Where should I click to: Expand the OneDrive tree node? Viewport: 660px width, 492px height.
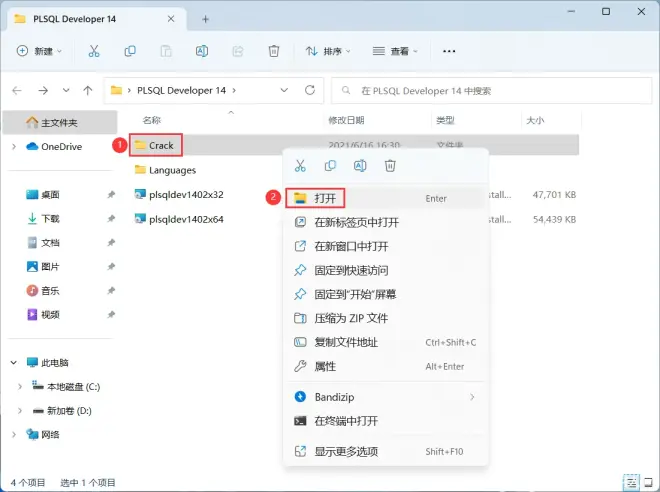14,146
